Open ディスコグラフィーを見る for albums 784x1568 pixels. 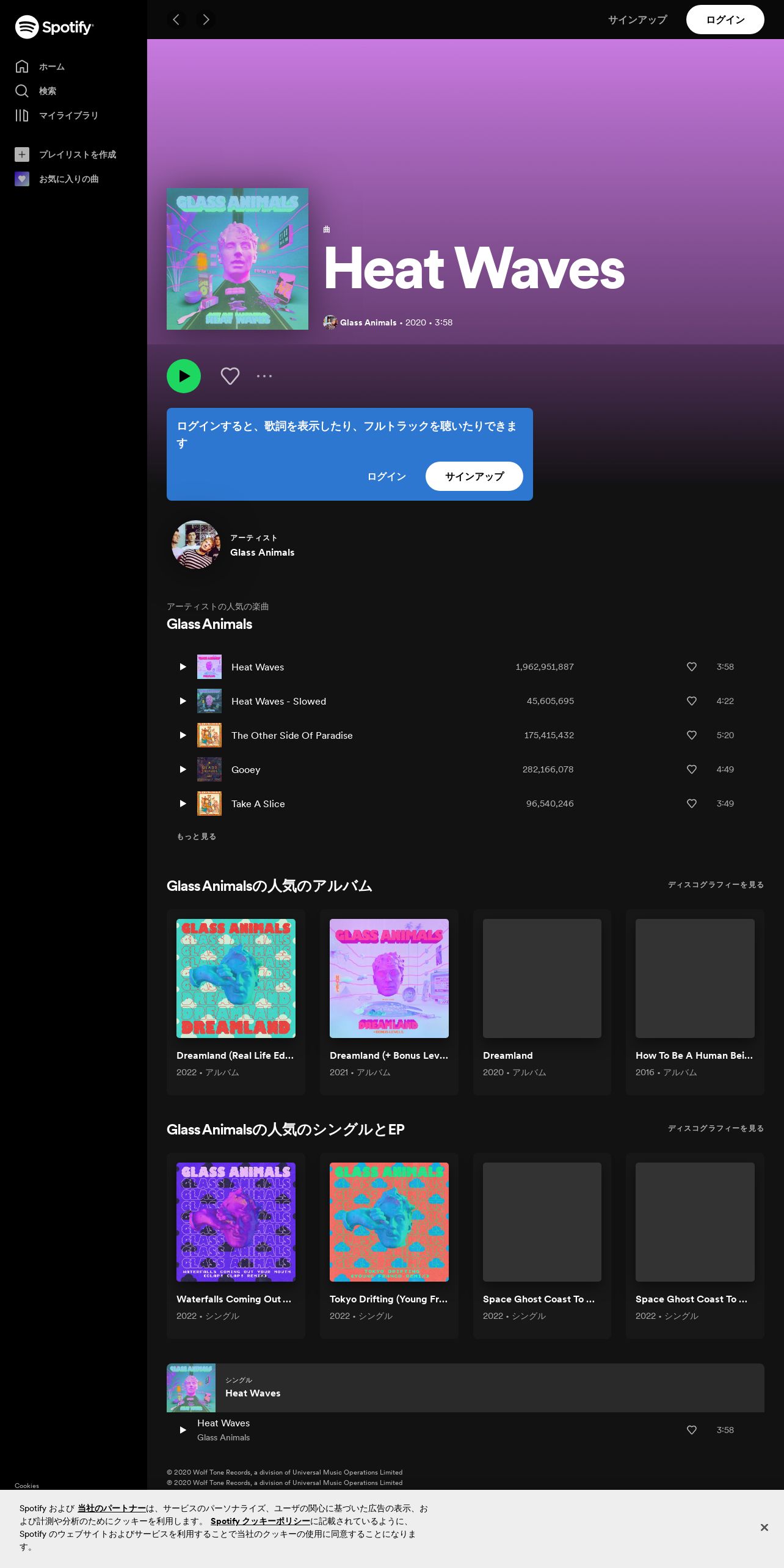click(716, 885)
